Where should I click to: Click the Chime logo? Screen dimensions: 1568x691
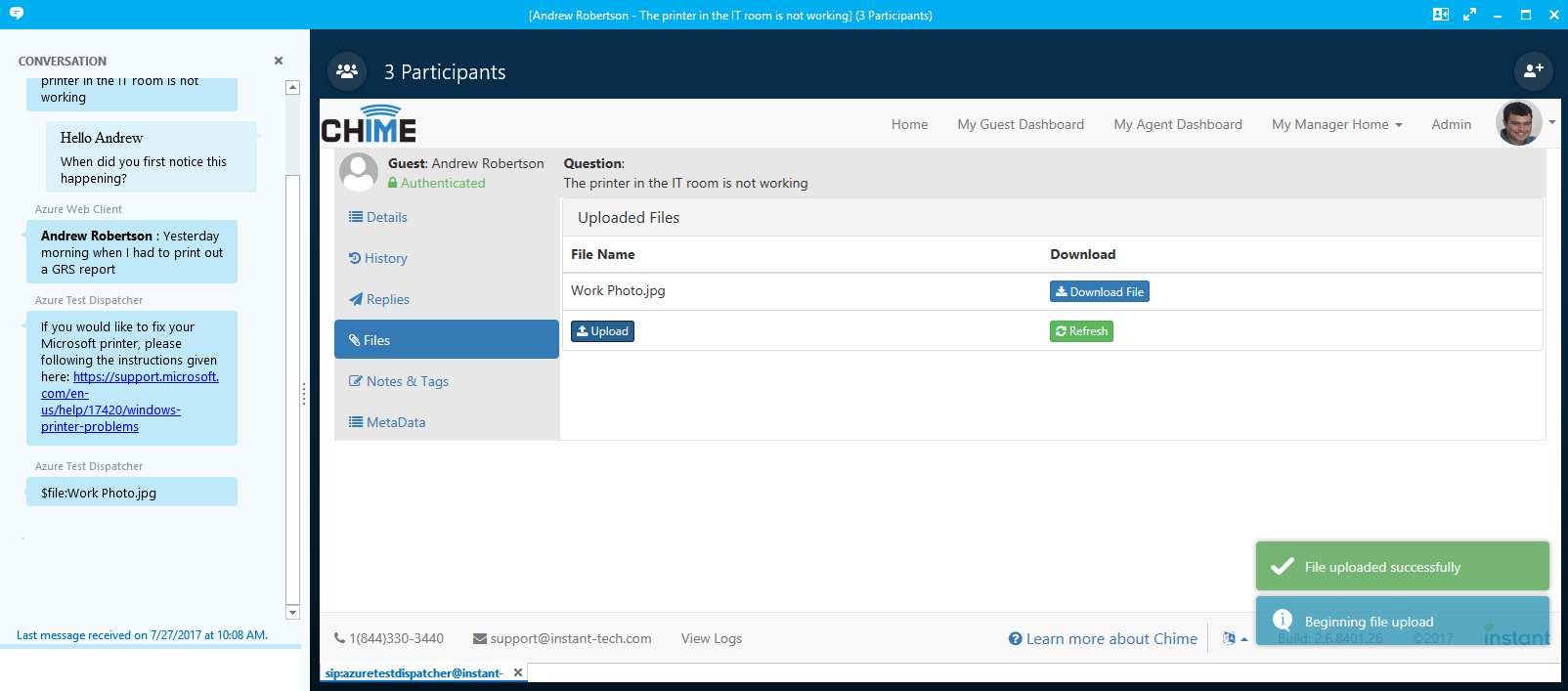click(x=370, y=124)
